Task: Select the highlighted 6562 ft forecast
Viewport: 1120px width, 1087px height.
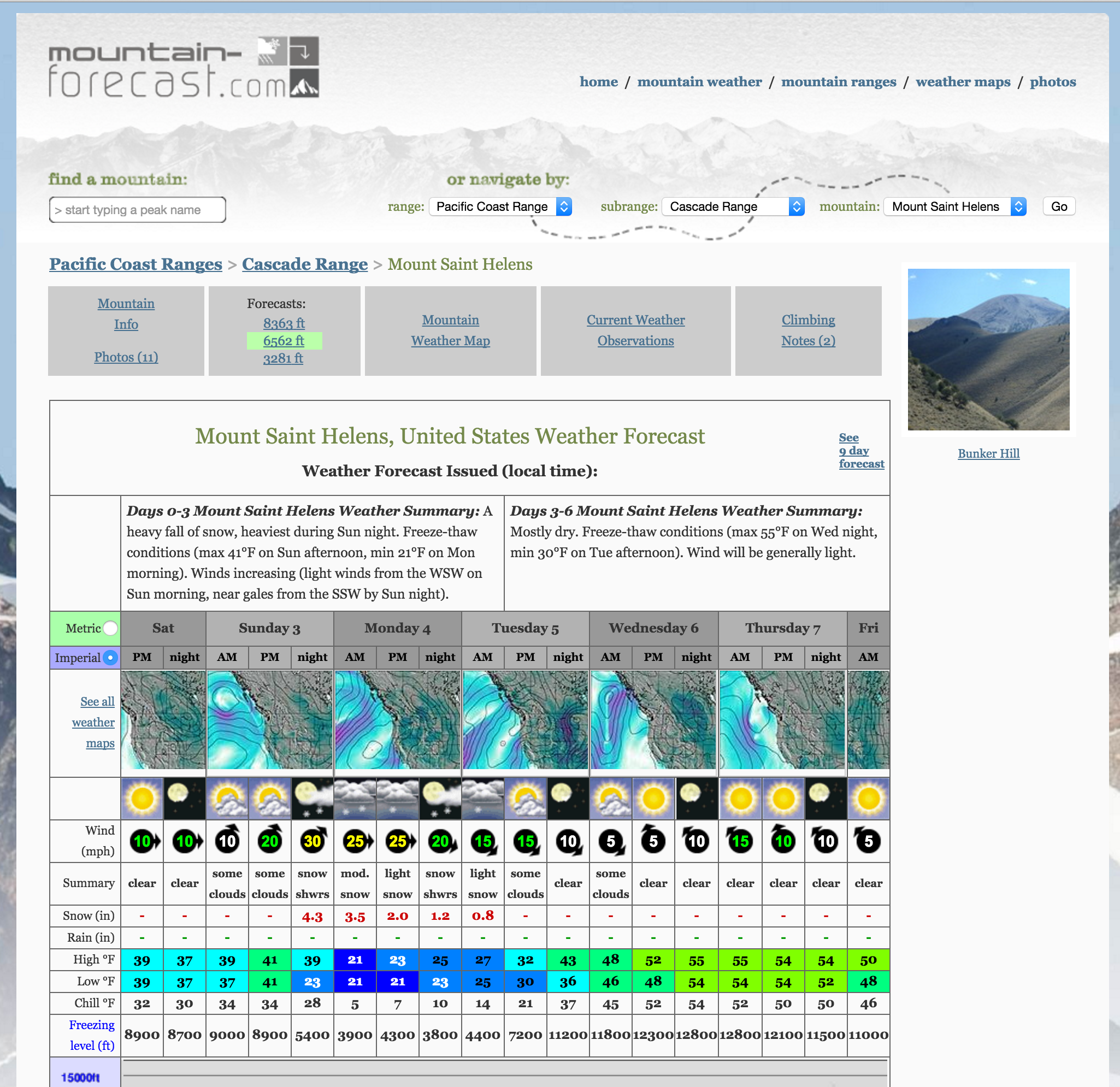Action: point(284,340)
